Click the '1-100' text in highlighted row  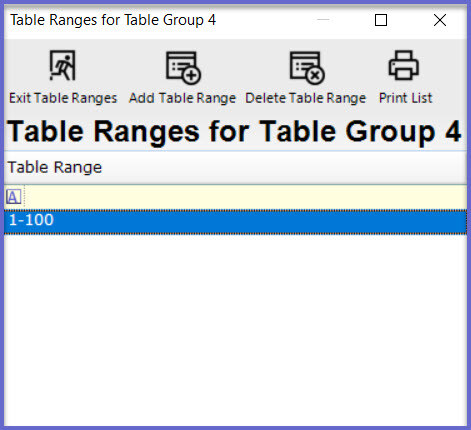click(31, 220)
